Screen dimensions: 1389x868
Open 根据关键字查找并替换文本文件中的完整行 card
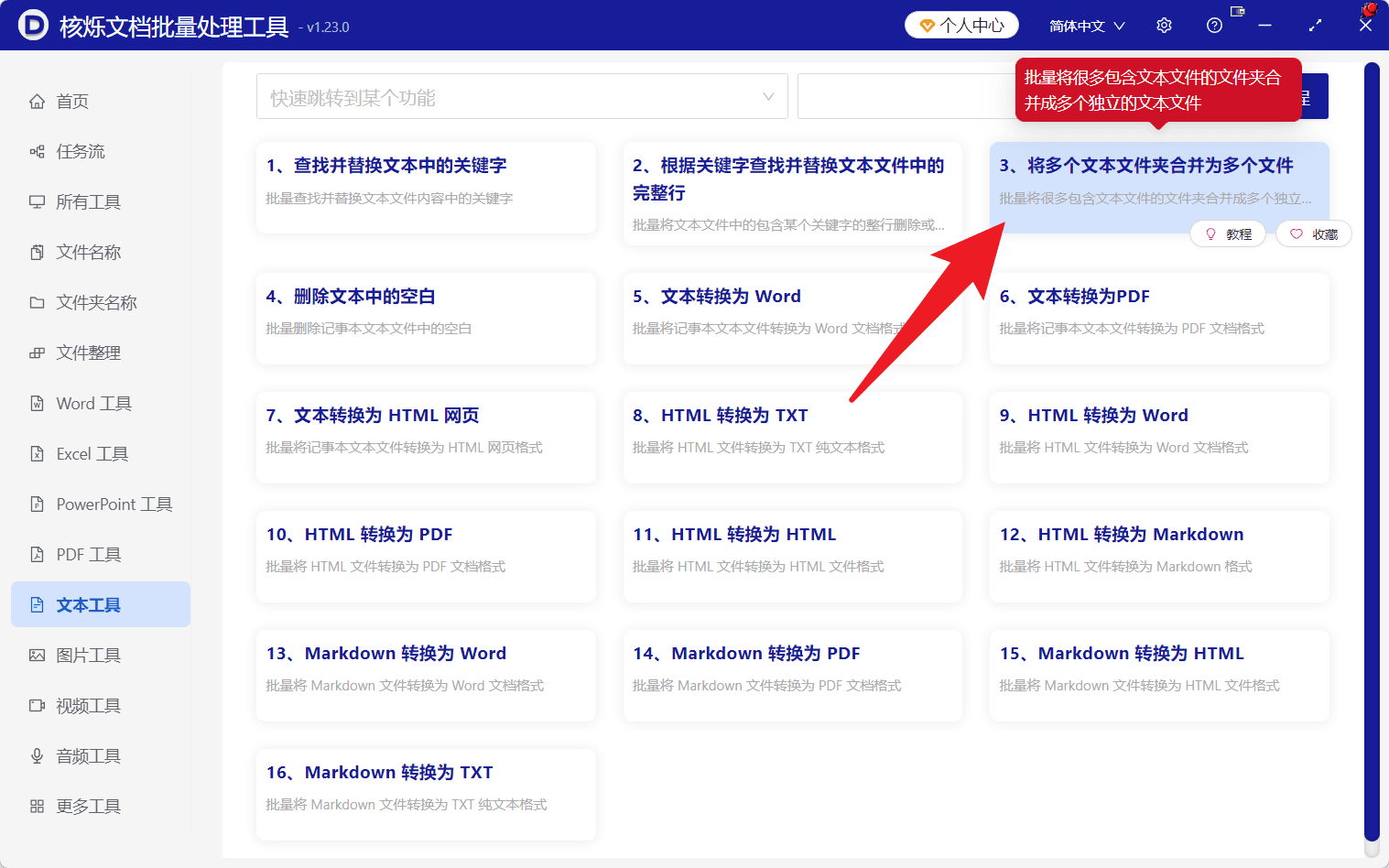point(792,193)
